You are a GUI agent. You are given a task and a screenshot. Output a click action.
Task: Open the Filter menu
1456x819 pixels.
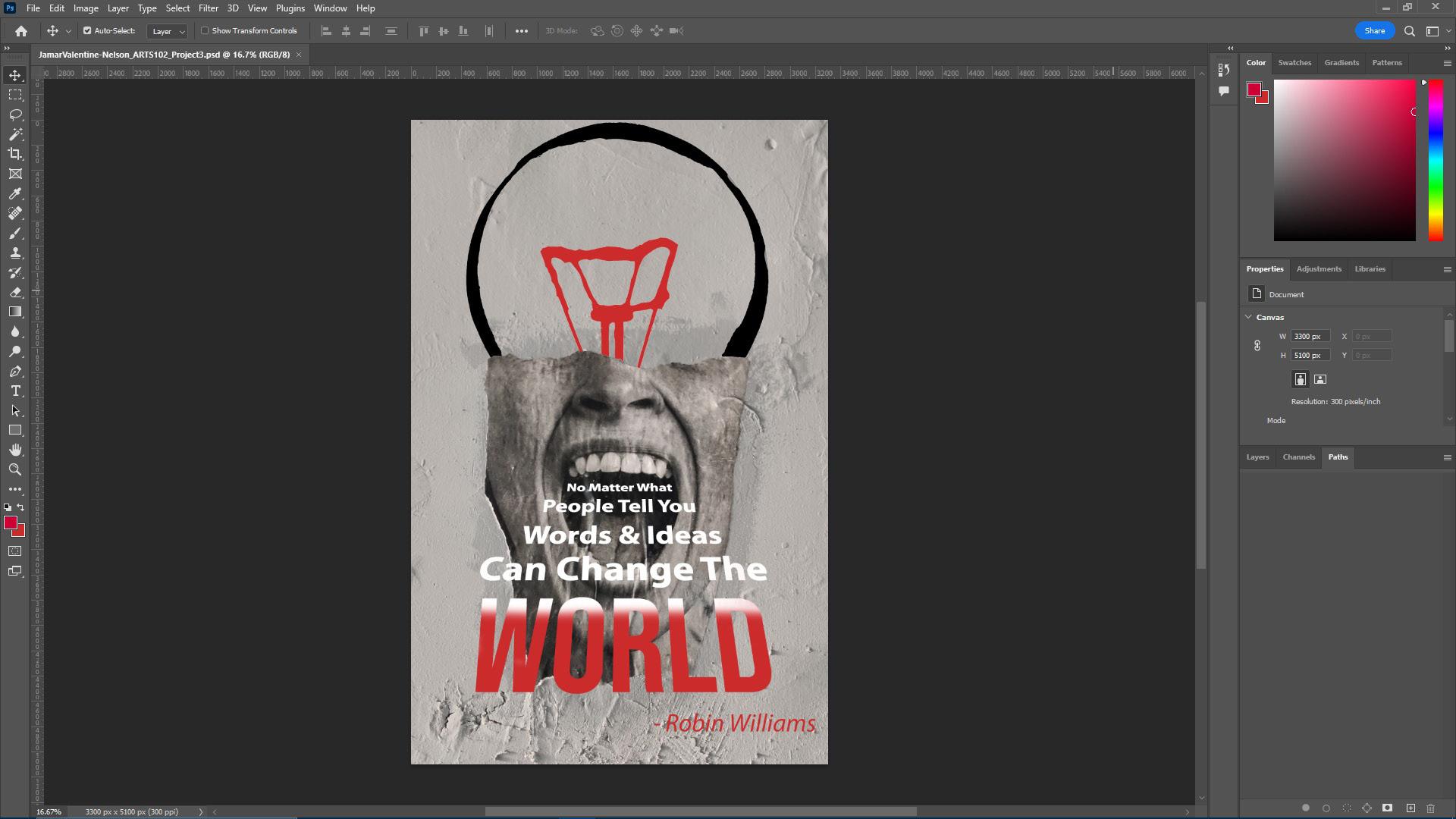208,8
